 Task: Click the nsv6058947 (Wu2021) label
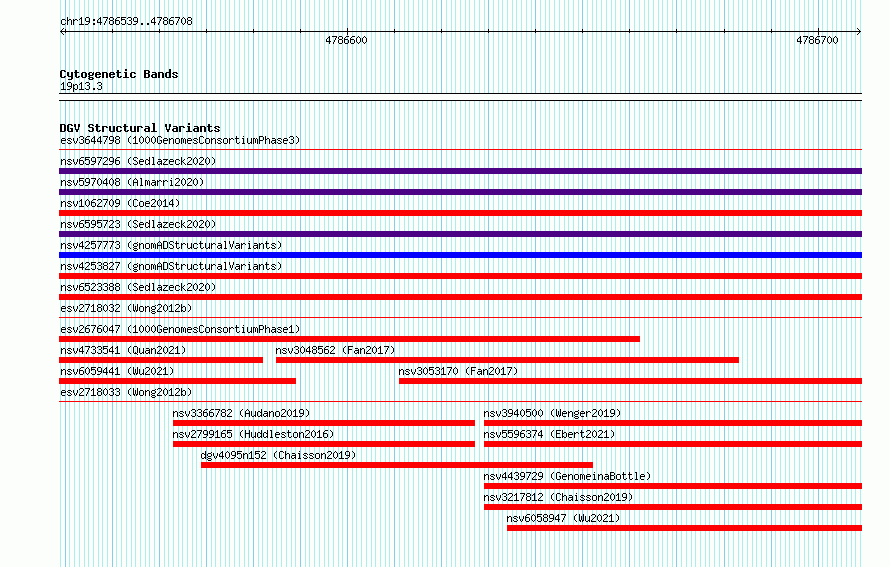[563, 518]
